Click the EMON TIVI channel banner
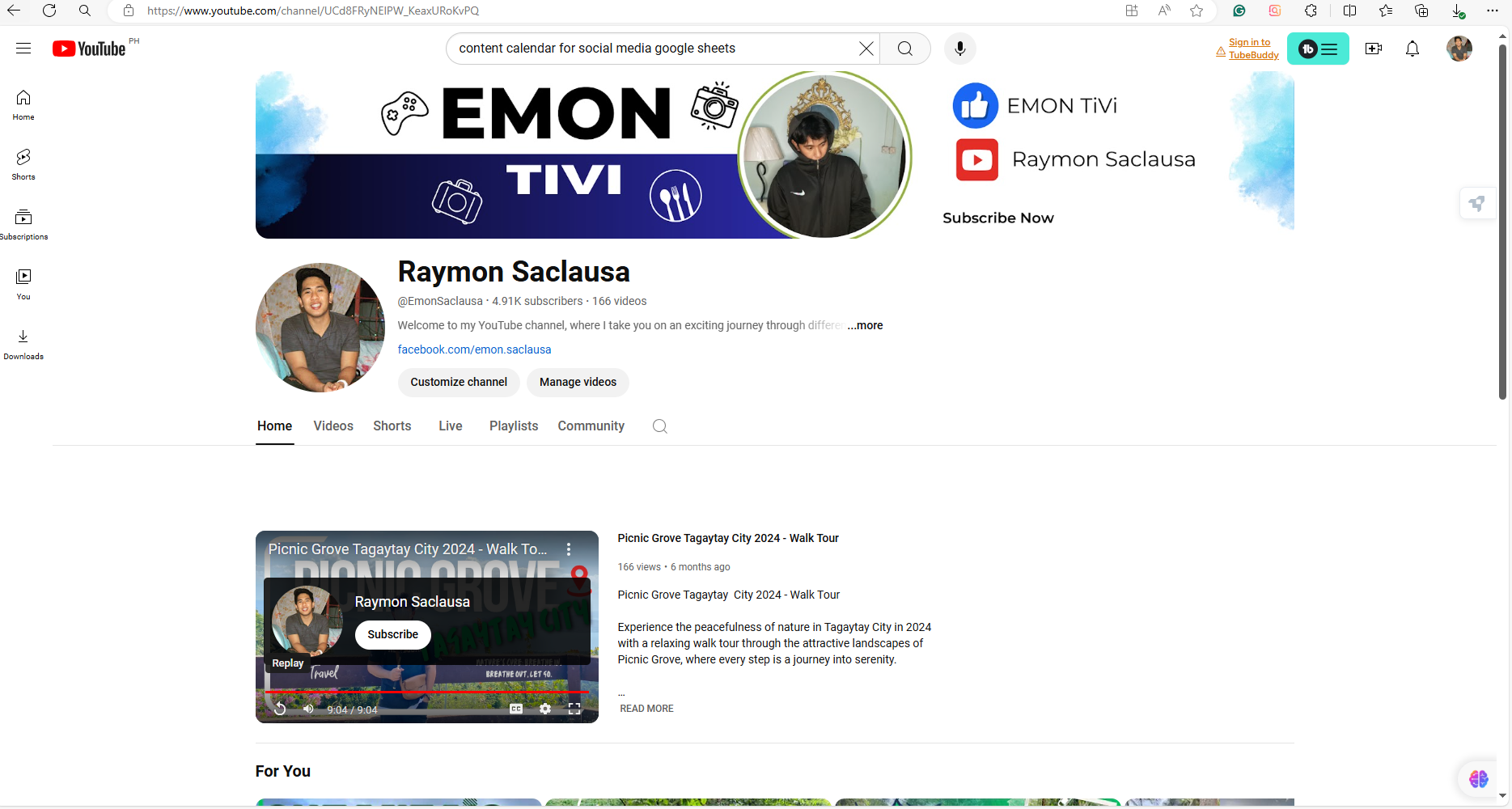The height and width of the screenshot is (809, 1512). (x=775, y=155)
